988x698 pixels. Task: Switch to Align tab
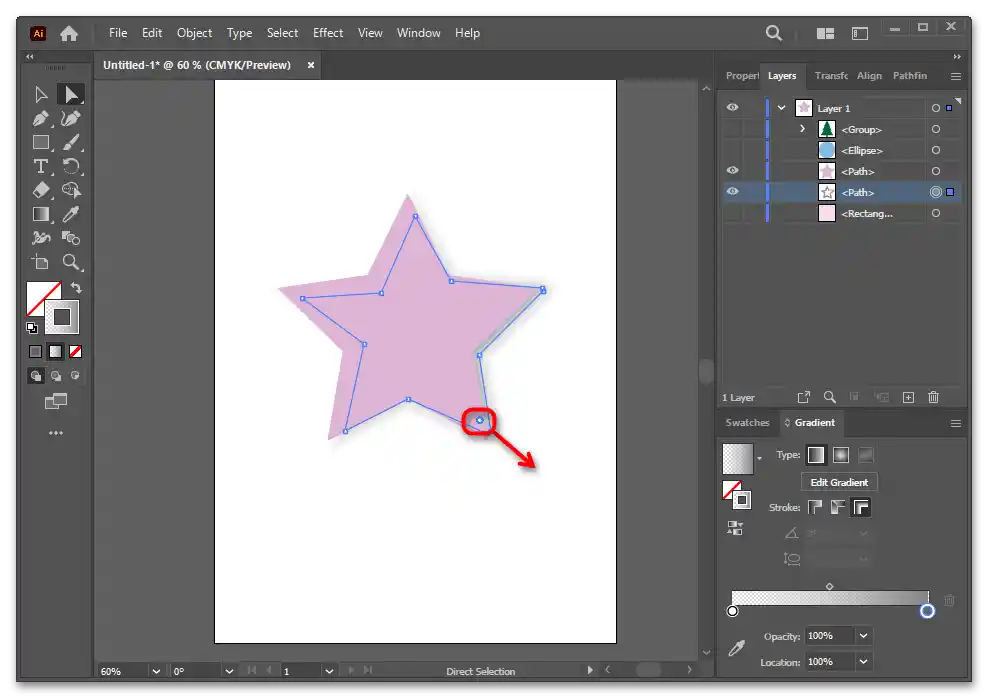pos(869,76)
